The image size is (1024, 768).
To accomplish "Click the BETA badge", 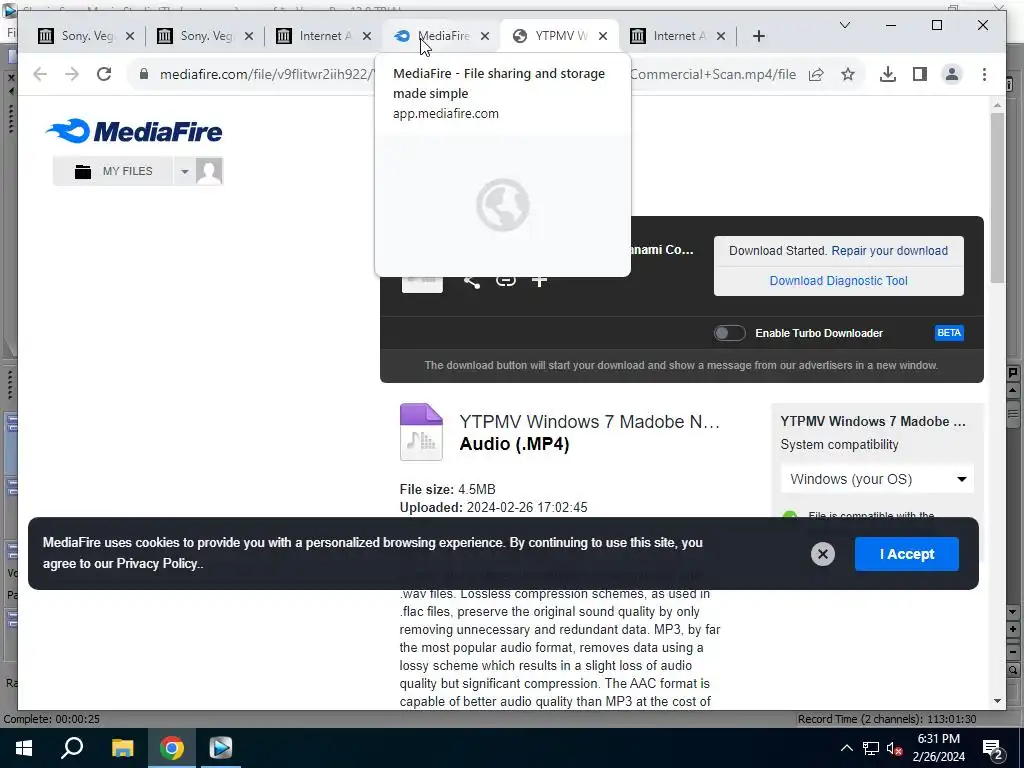I will click(949, 333).
